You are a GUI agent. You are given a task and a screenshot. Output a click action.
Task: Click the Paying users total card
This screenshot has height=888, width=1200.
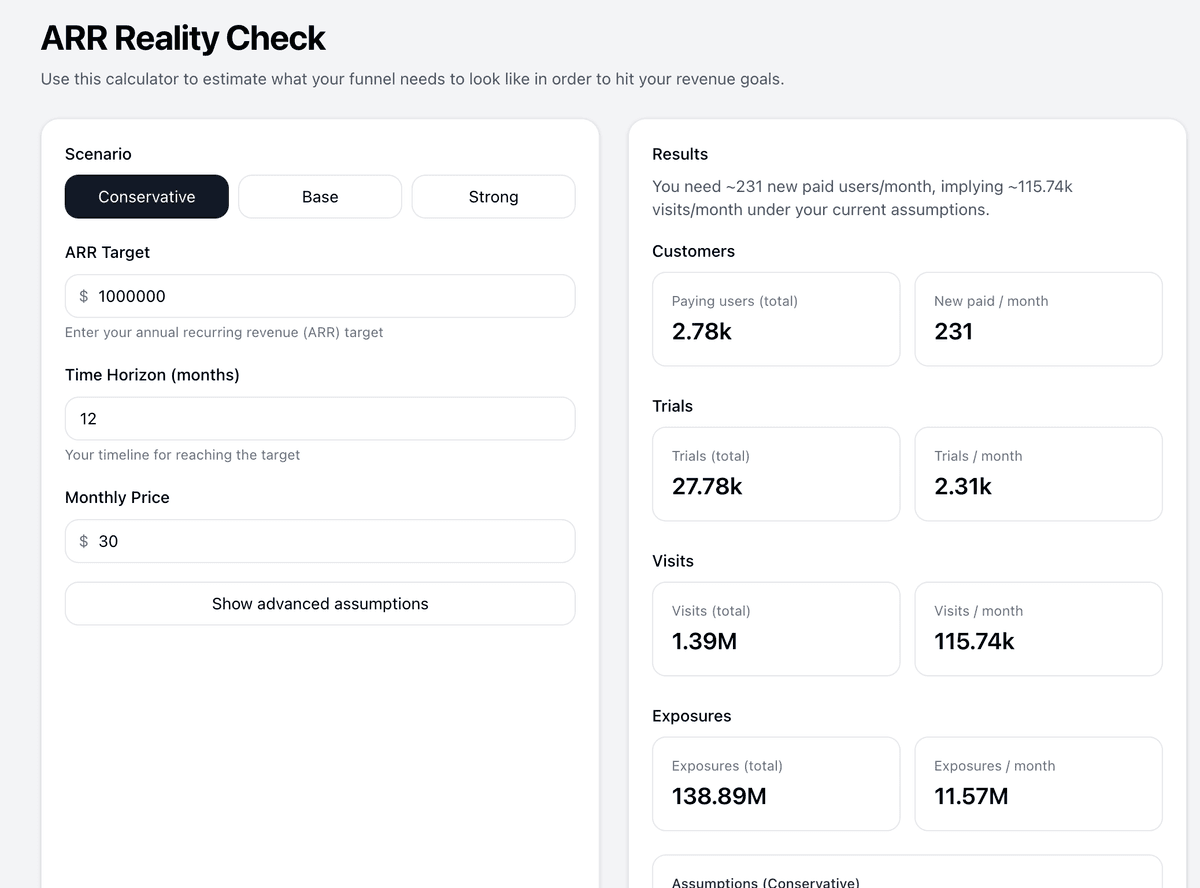tap(776, 319)
